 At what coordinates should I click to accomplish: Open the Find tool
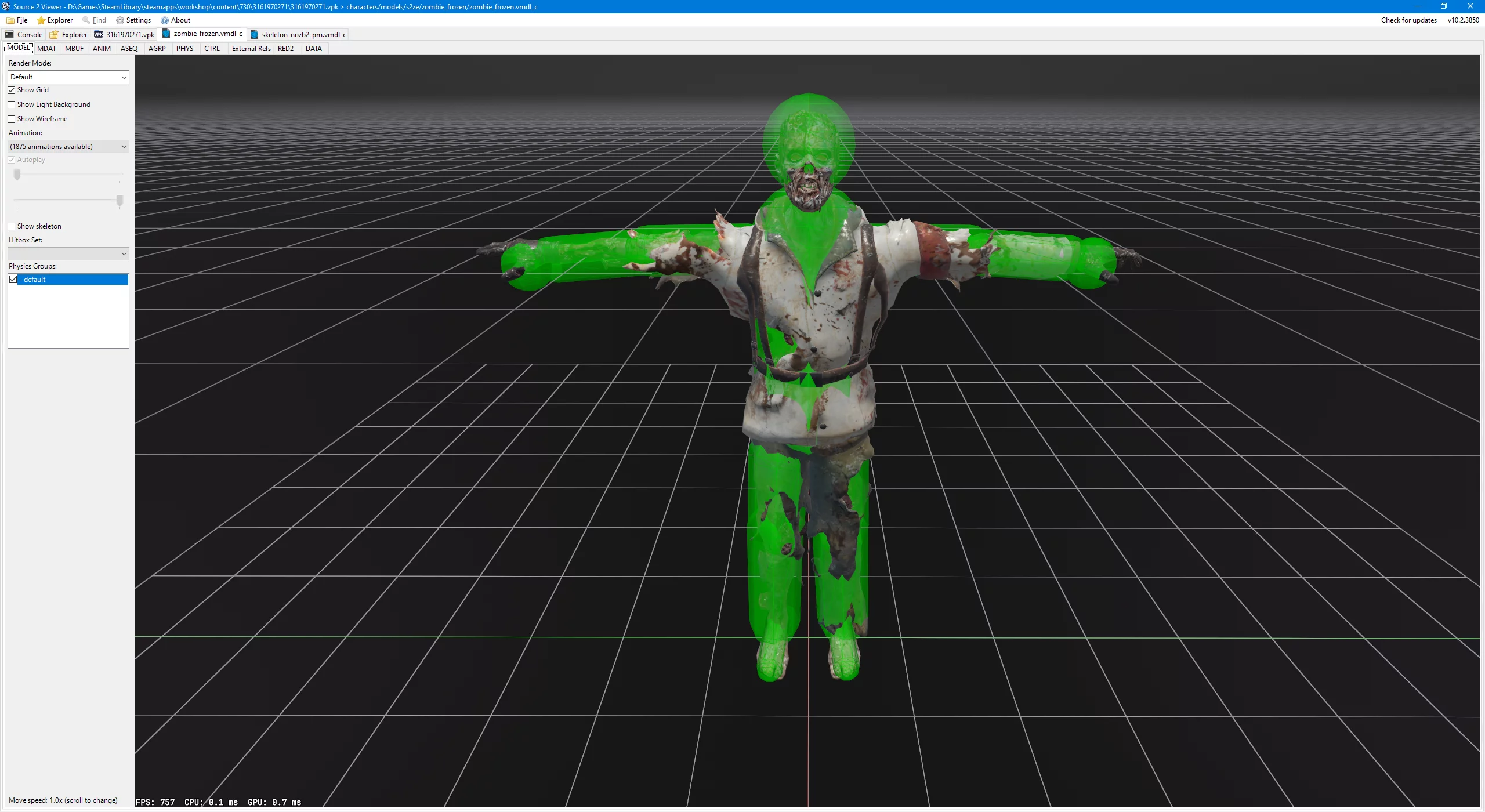click(95, 20)
